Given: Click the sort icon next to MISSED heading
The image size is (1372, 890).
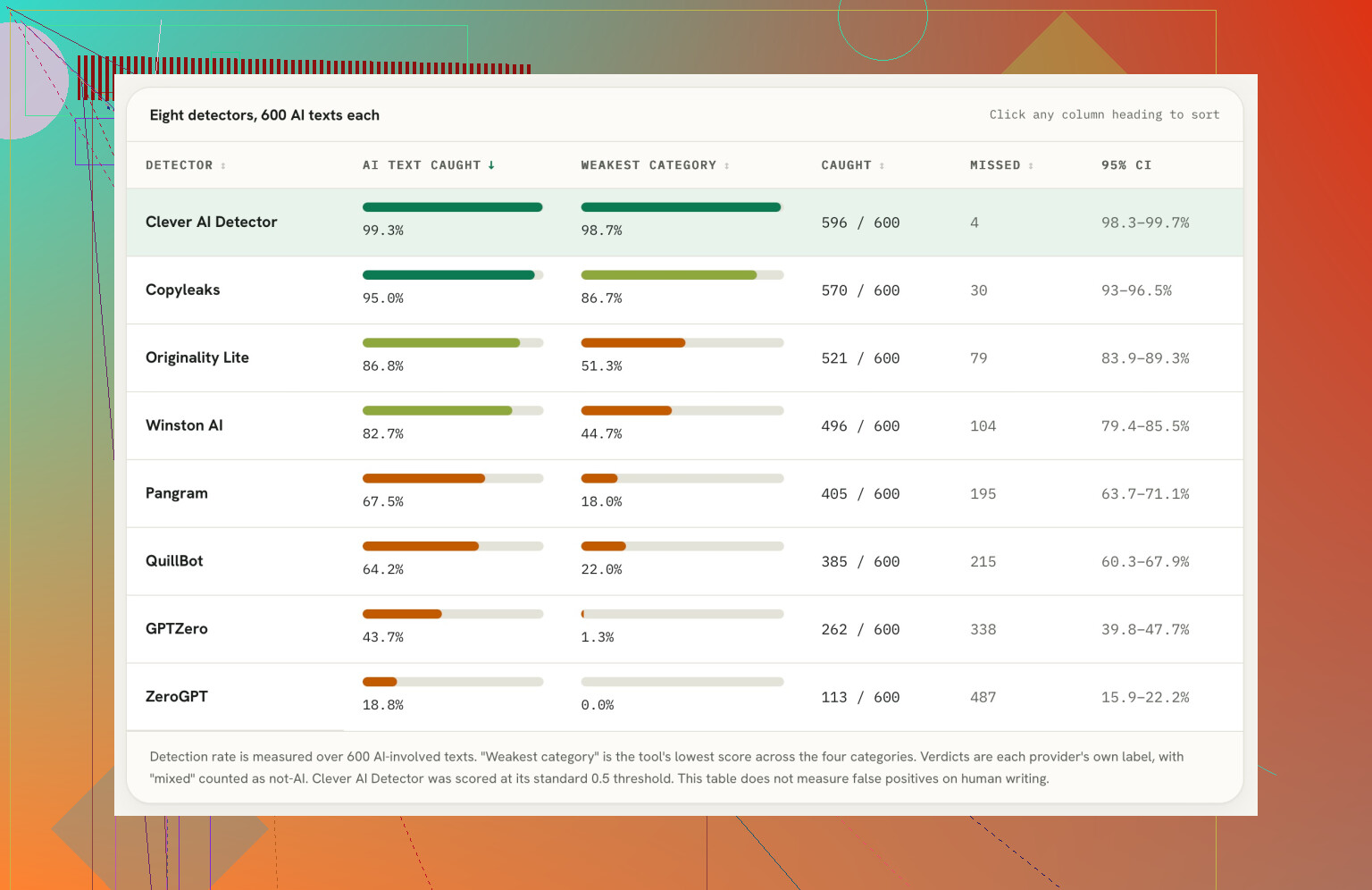Looking at the screenshot, I should point(1031,165).
